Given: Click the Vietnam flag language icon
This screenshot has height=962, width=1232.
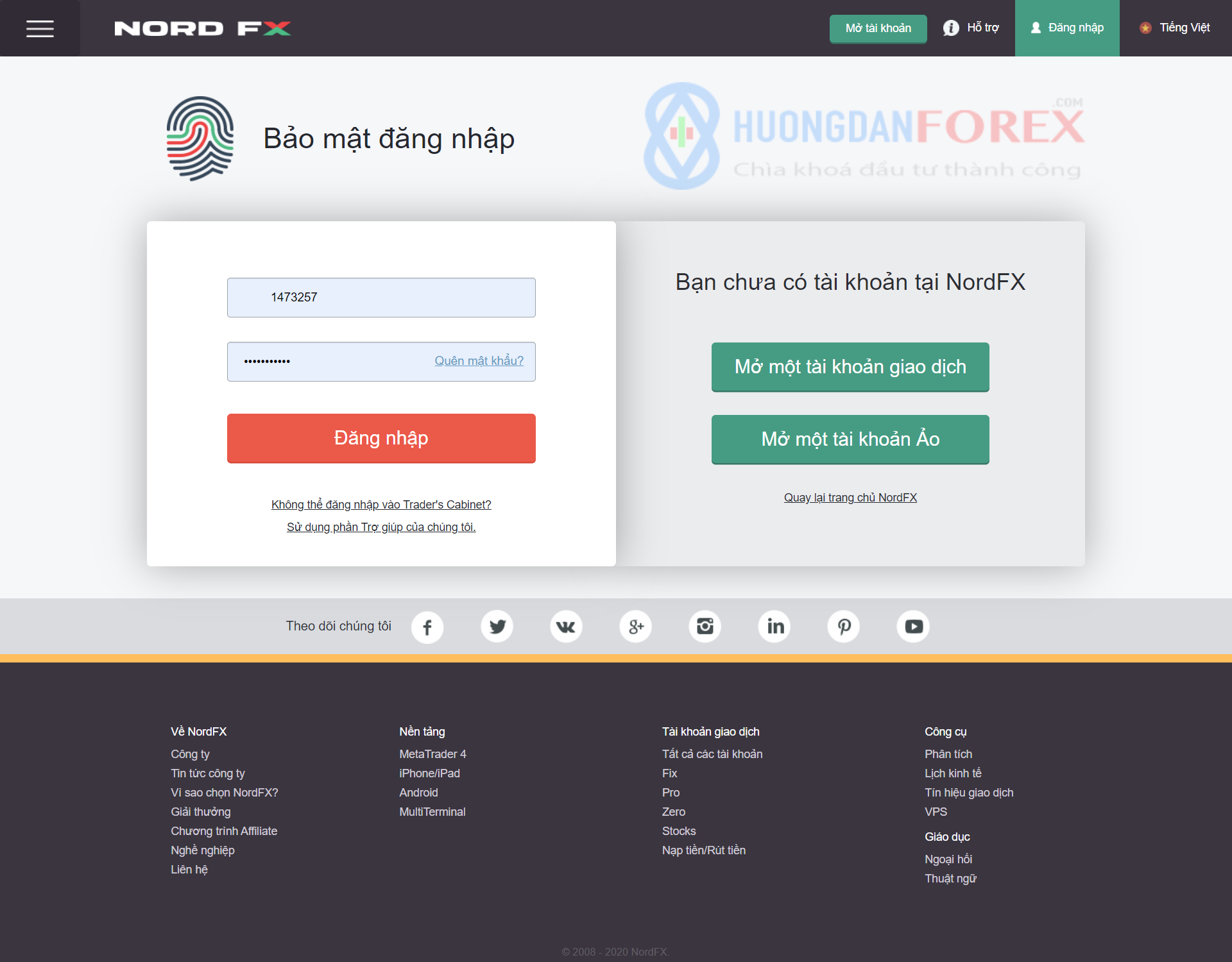Looking at the screenshot, I should click(1145, 28).
